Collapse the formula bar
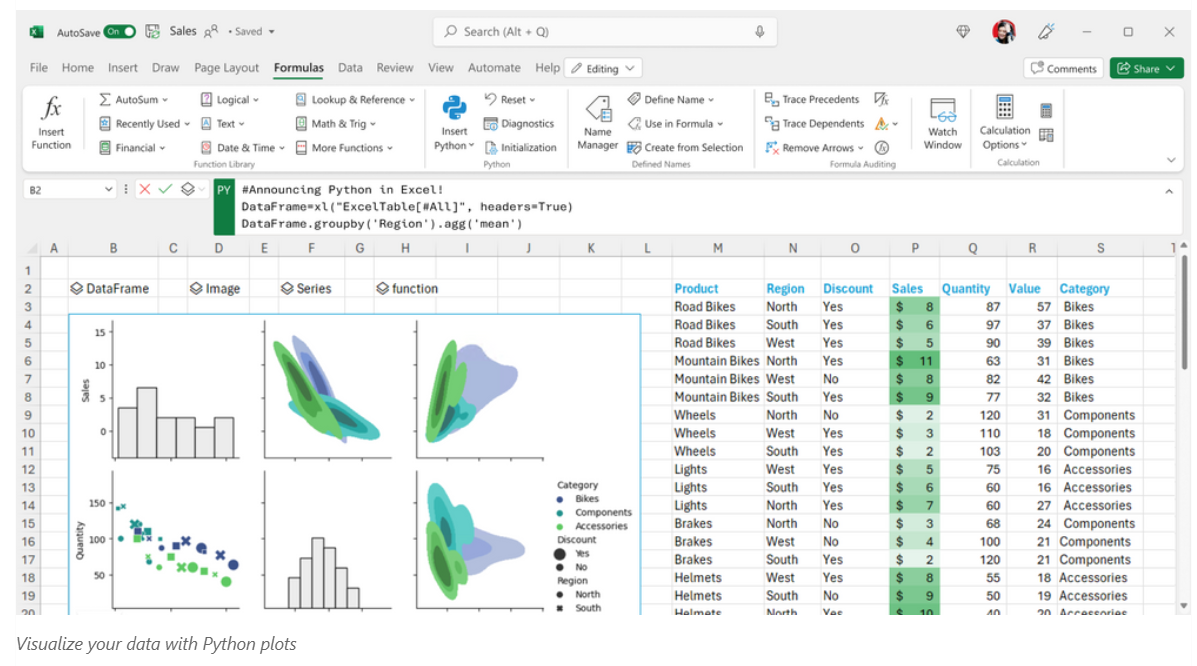 (x=1169, y=192)
